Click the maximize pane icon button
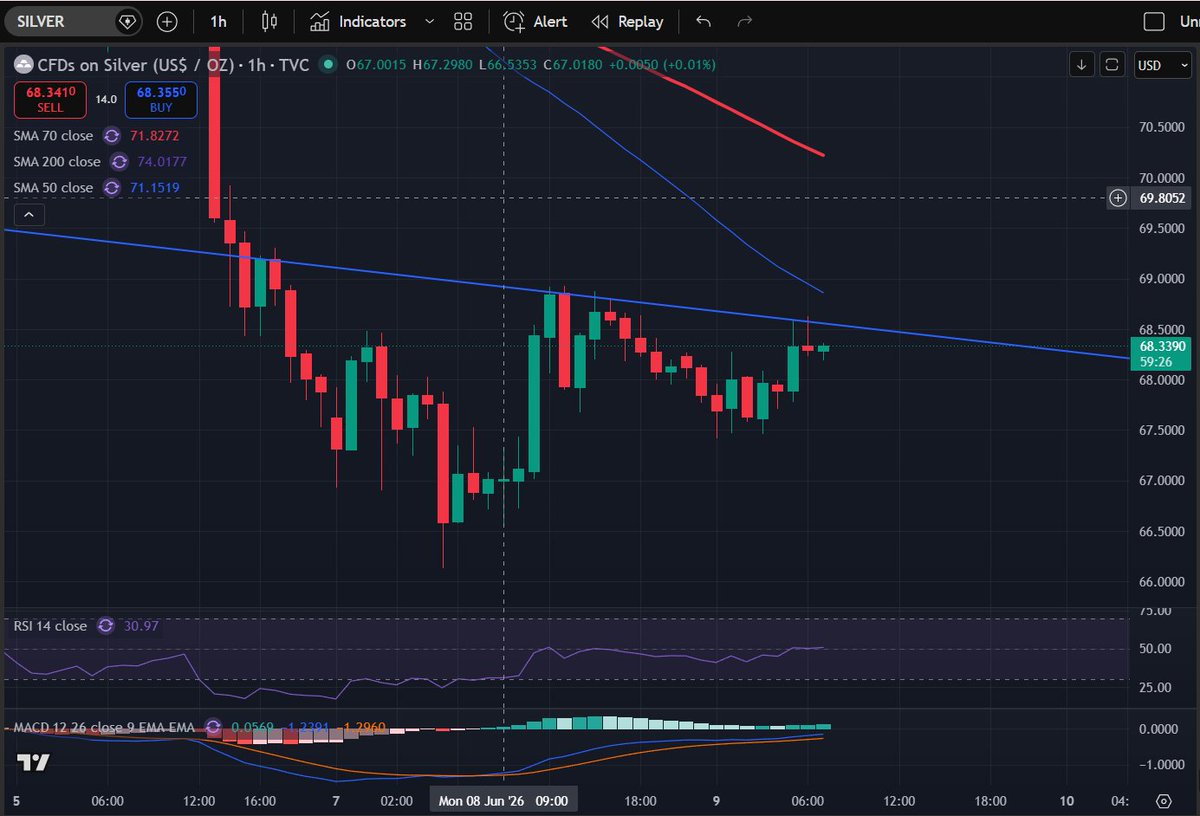Screen dimensions: 1200x816 (1111, 65)
